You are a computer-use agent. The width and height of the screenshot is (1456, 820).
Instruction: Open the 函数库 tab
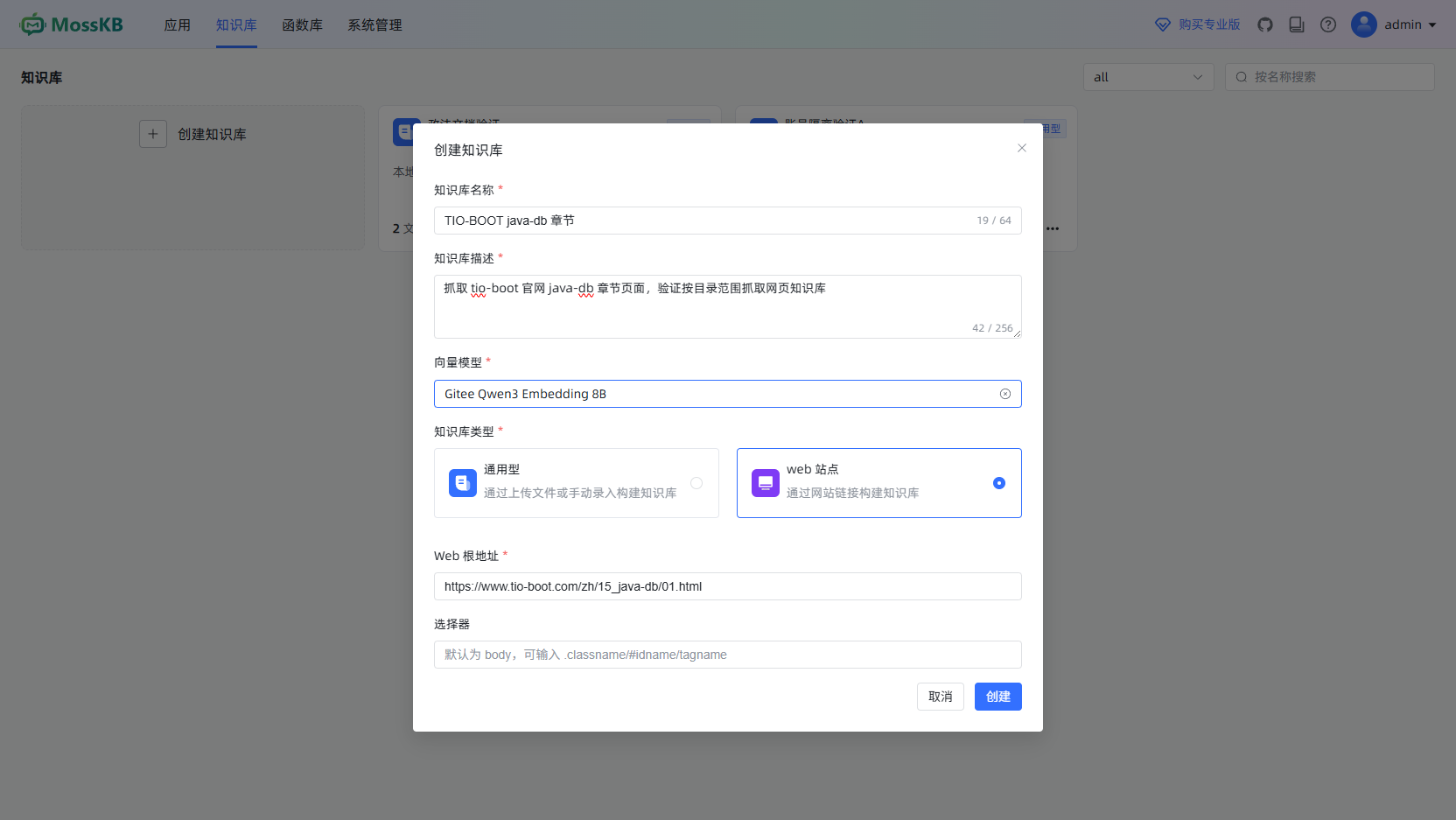coord(303,25)
